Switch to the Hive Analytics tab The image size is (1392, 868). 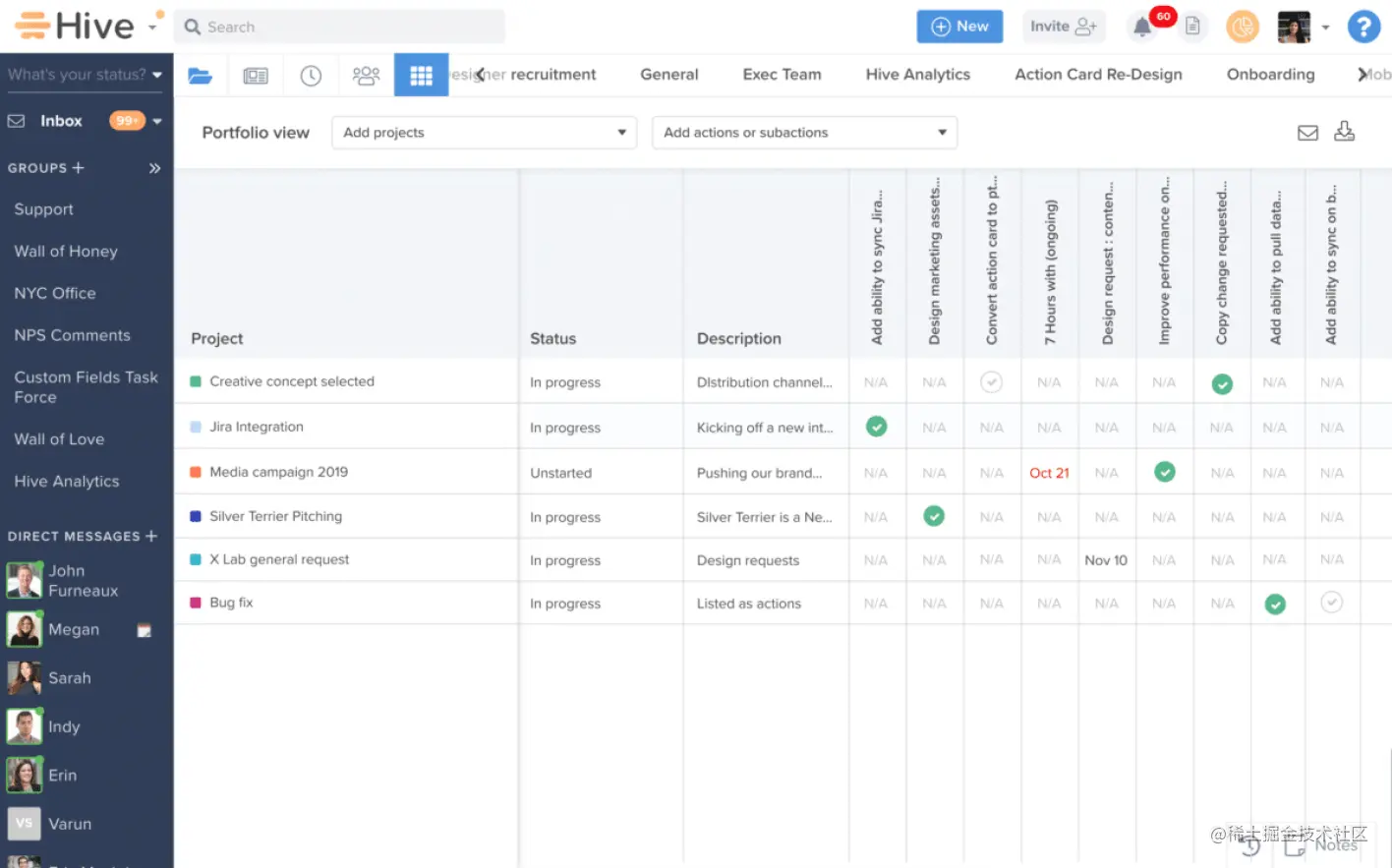pos(917,75)
